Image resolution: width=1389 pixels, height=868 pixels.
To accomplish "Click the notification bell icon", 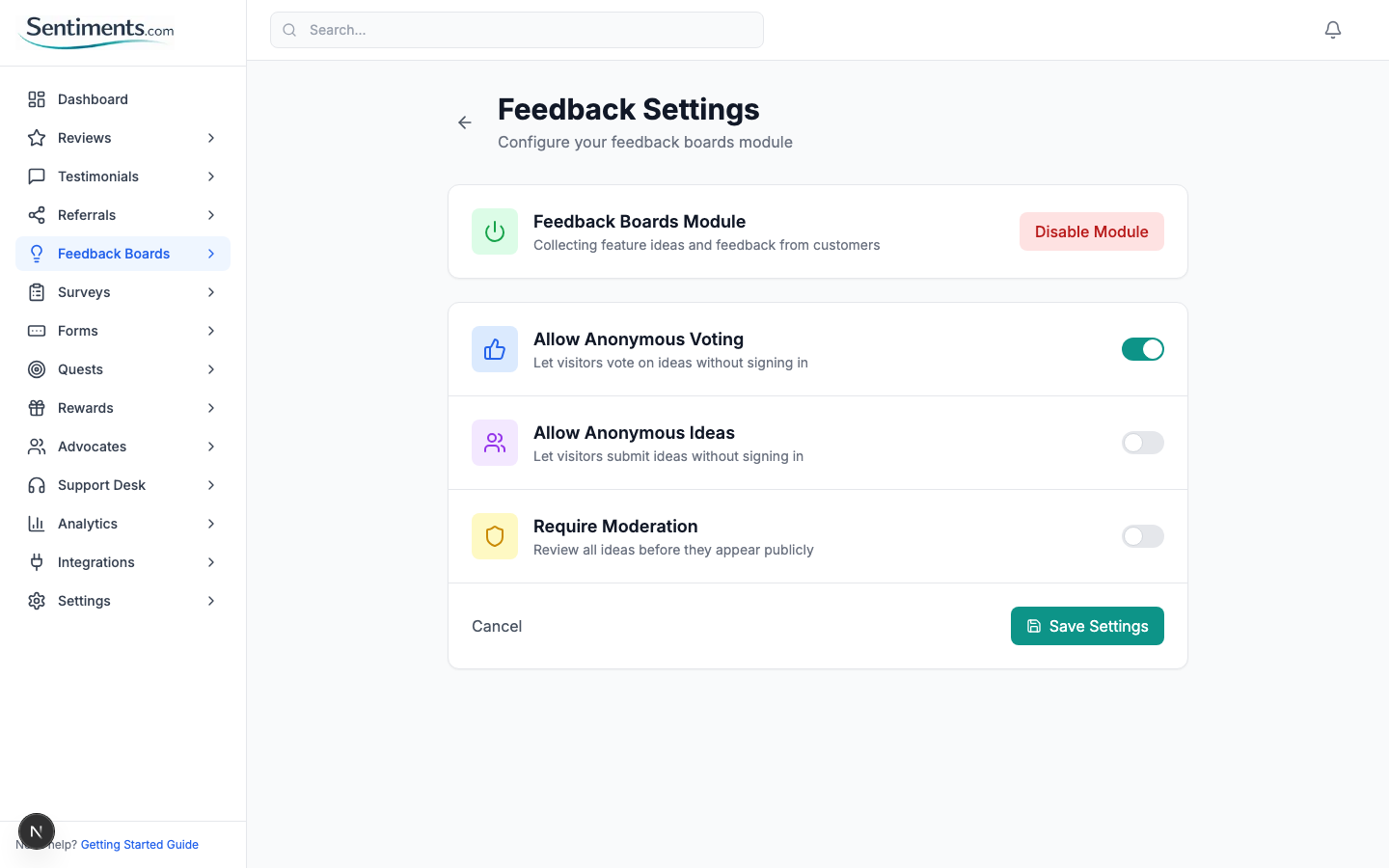I will click(x=1333, y=30).
